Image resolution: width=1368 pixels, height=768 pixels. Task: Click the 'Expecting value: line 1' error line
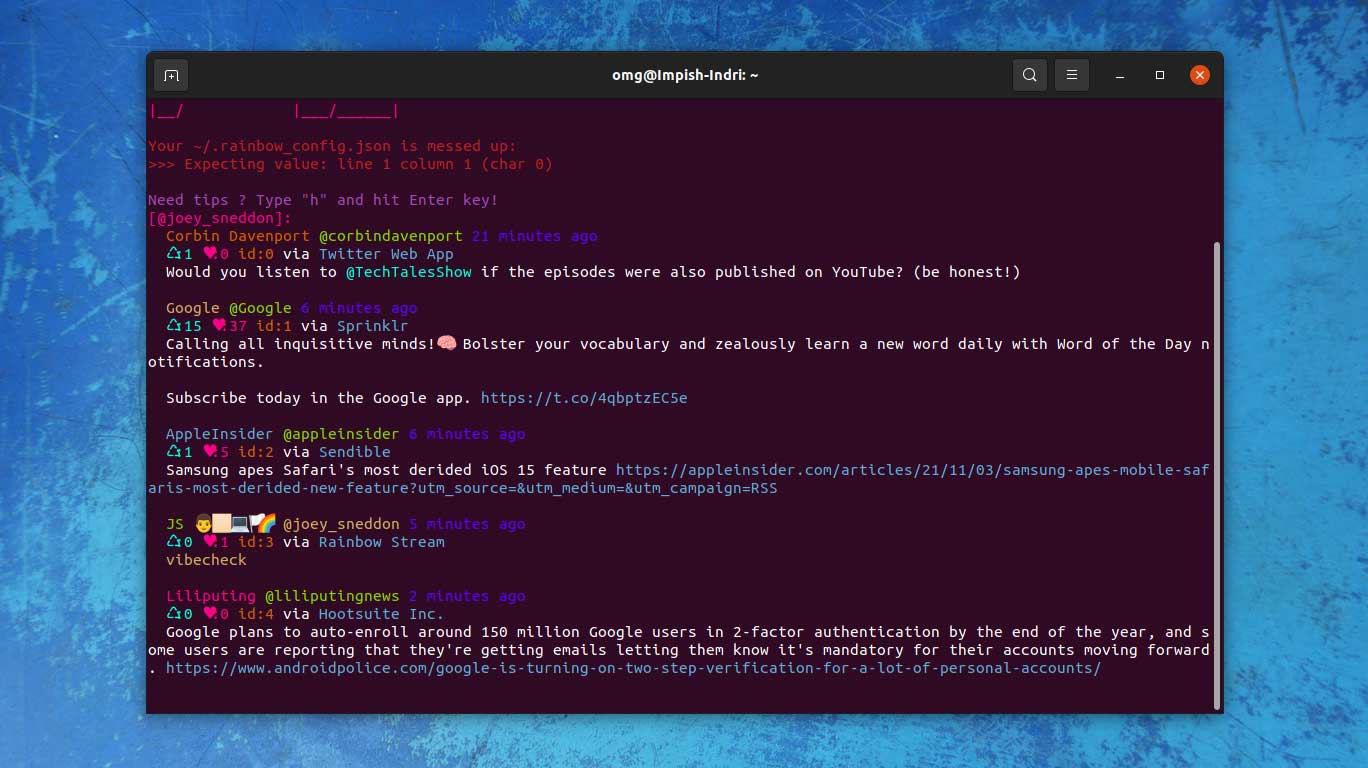click(x=350, y=164)
